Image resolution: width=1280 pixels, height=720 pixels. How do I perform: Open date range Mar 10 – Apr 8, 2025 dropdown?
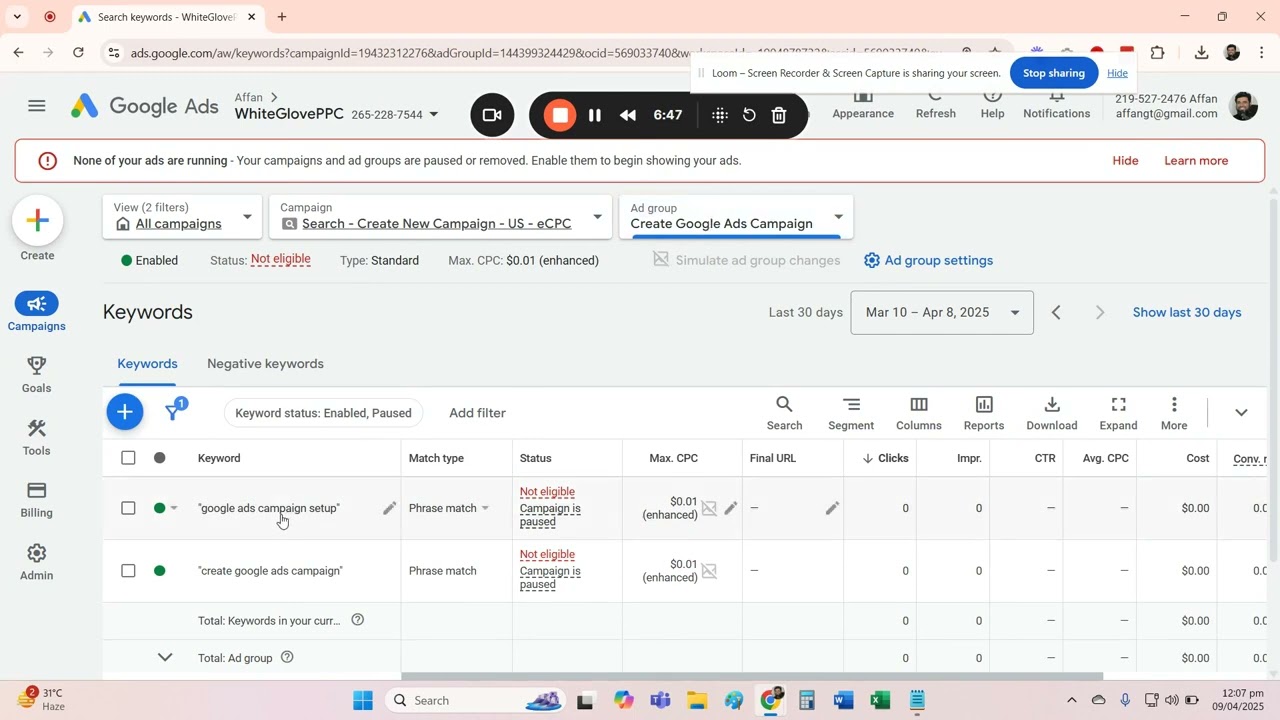click(942, 313)
